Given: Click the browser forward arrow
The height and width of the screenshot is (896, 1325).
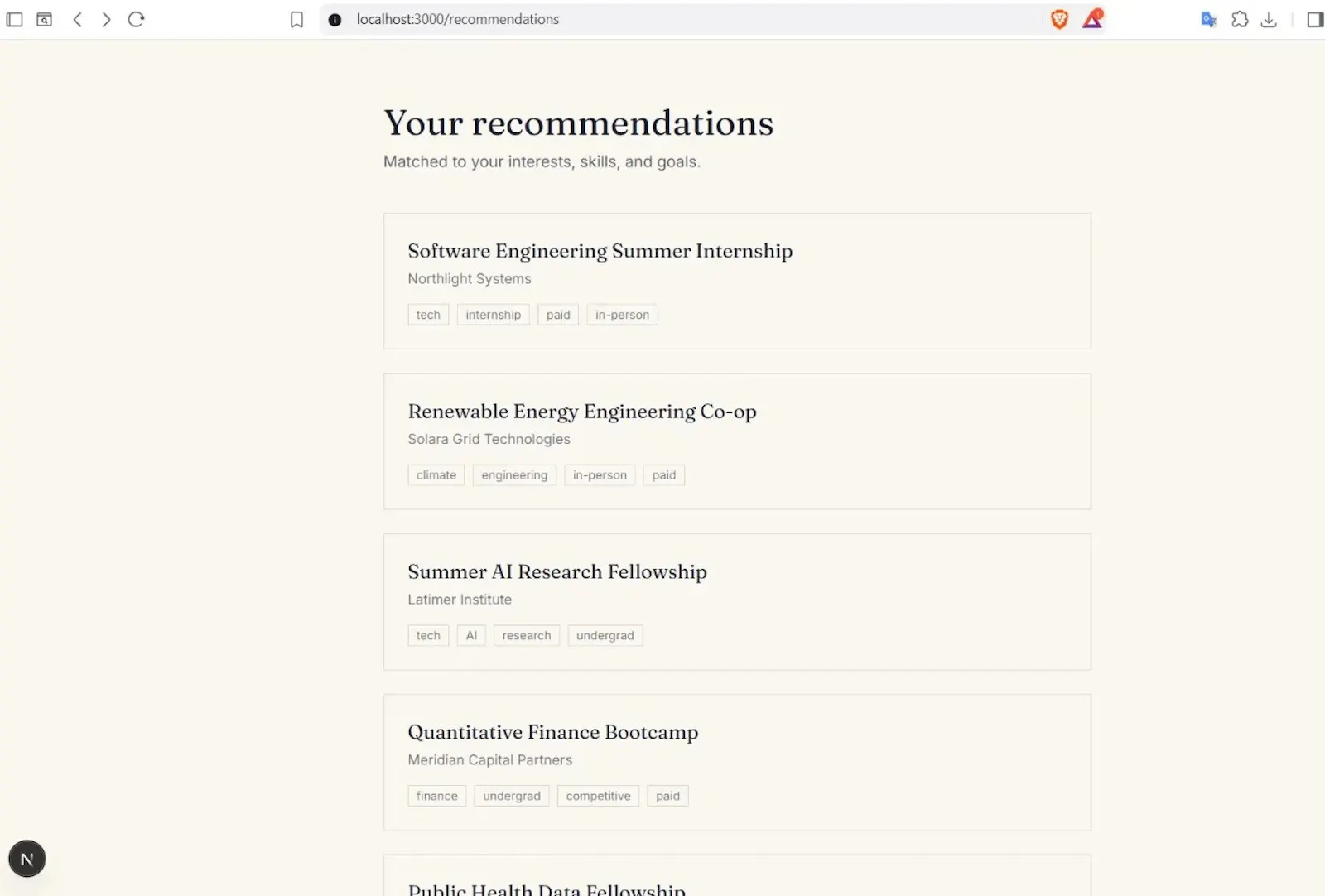Looking at the screenshot, I should tap(106, 19).
